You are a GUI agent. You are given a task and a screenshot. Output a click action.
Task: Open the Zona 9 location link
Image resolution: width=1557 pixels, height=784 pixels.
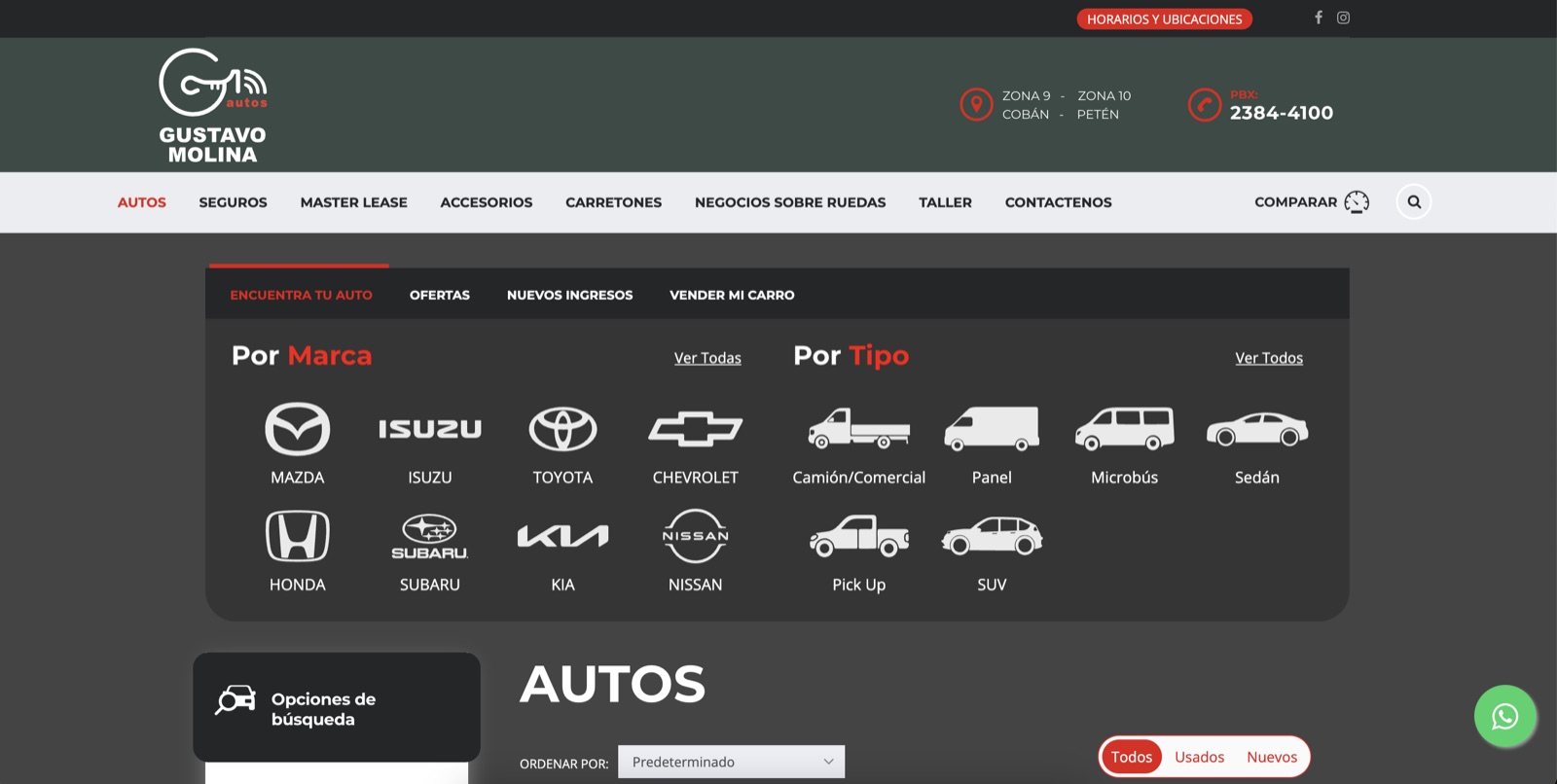(x=1027, y=95)
